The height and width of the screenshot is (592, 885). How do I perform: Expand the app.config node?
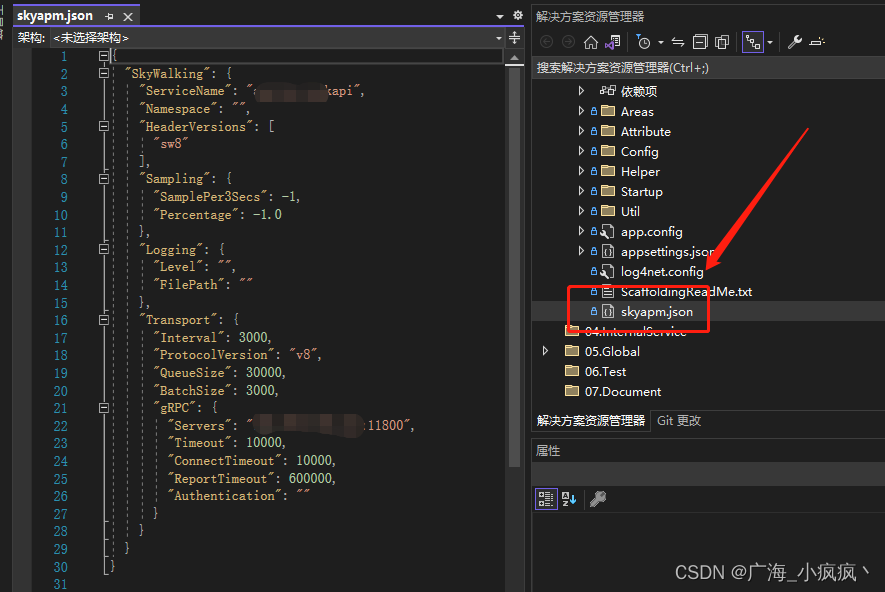pos(581,231)
